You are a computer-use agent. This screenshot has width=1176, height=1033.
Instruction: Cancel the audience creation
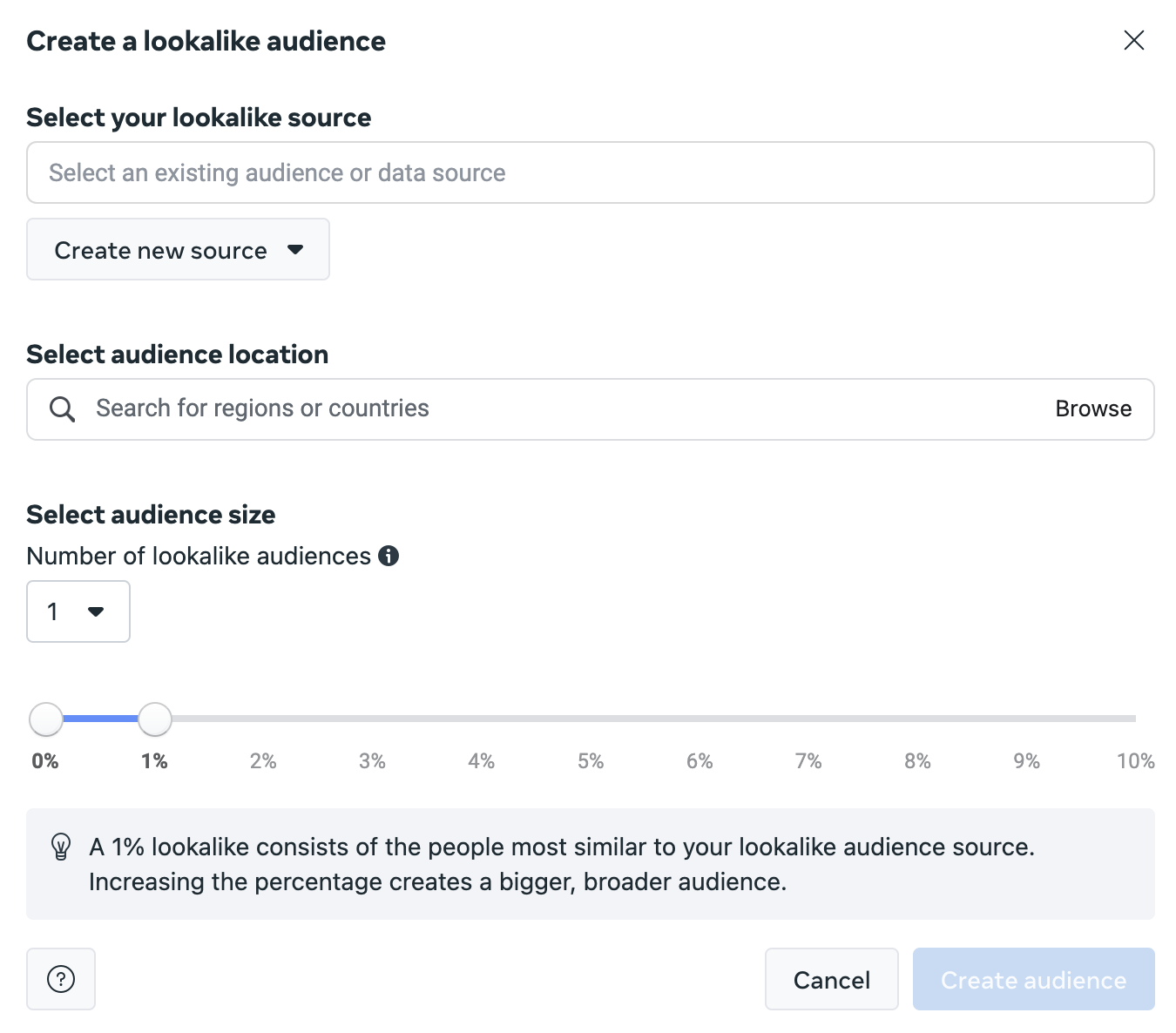pos(831,979)
